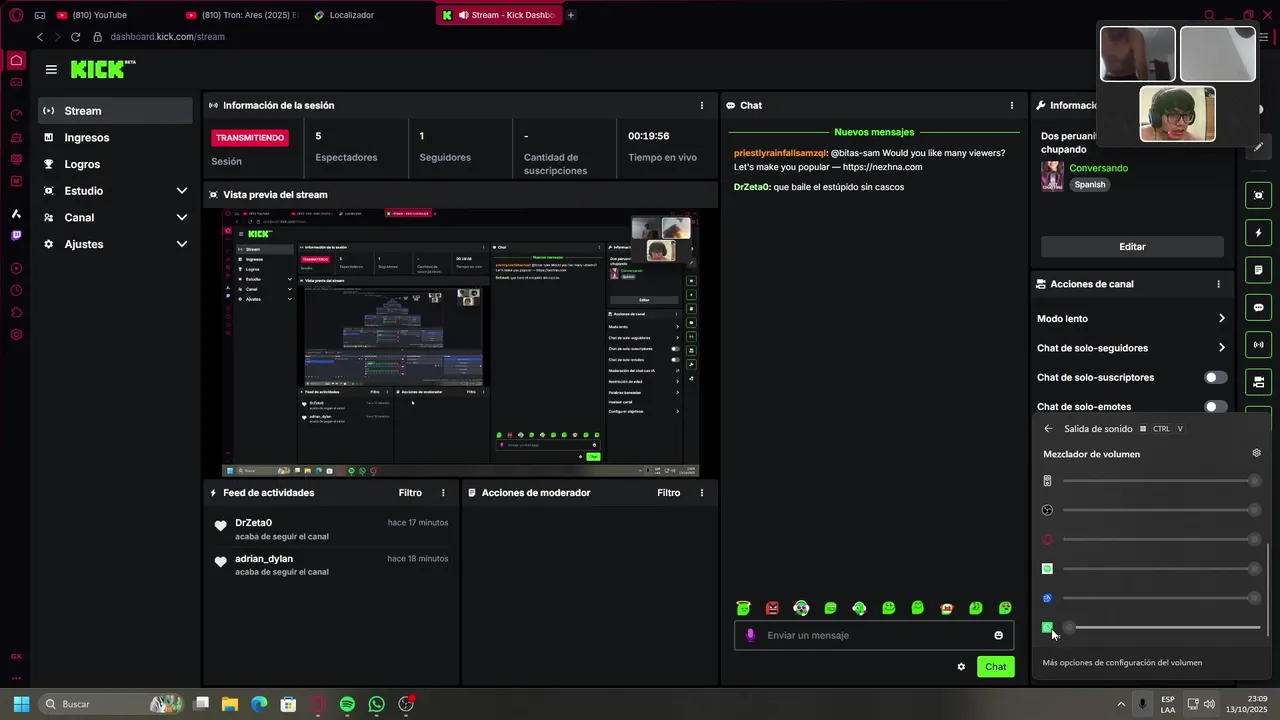Image resolution: width=1280 pixels, height=720 pixels.
Task: Click the Editar stream info button
Action: point(1132,246)
